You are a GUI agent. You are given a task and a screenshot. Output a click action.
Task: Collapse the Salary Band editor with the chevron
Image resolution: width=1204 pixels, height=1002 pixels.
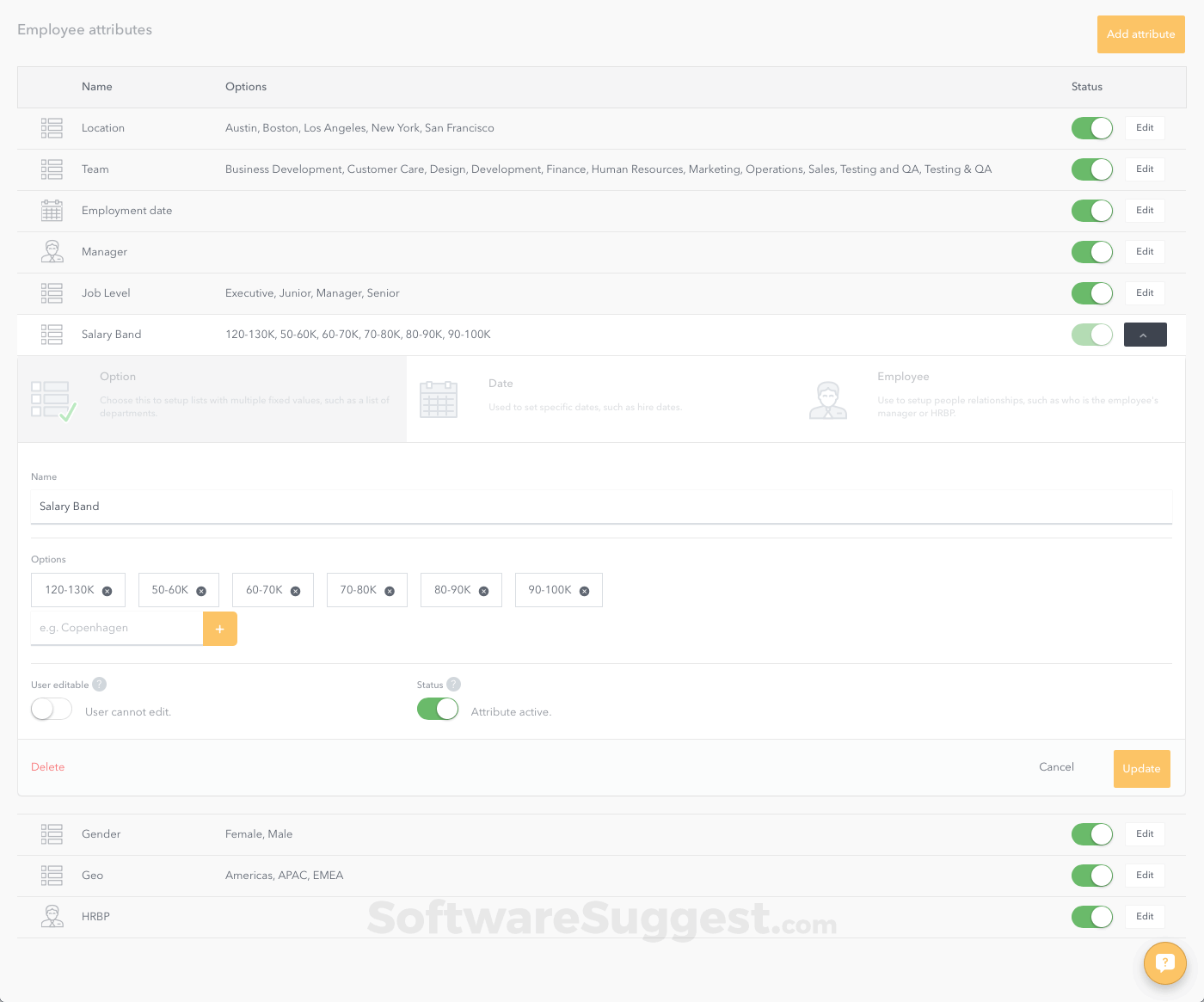pos(1145,335)
